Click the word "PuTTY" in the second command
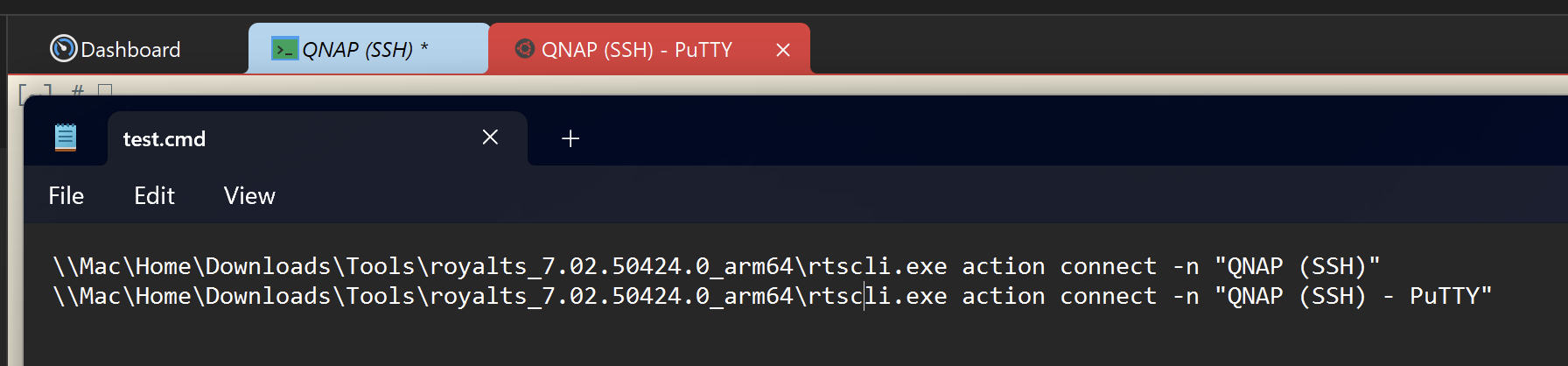The image size is (1568, 366). [x=1450, y=296]
